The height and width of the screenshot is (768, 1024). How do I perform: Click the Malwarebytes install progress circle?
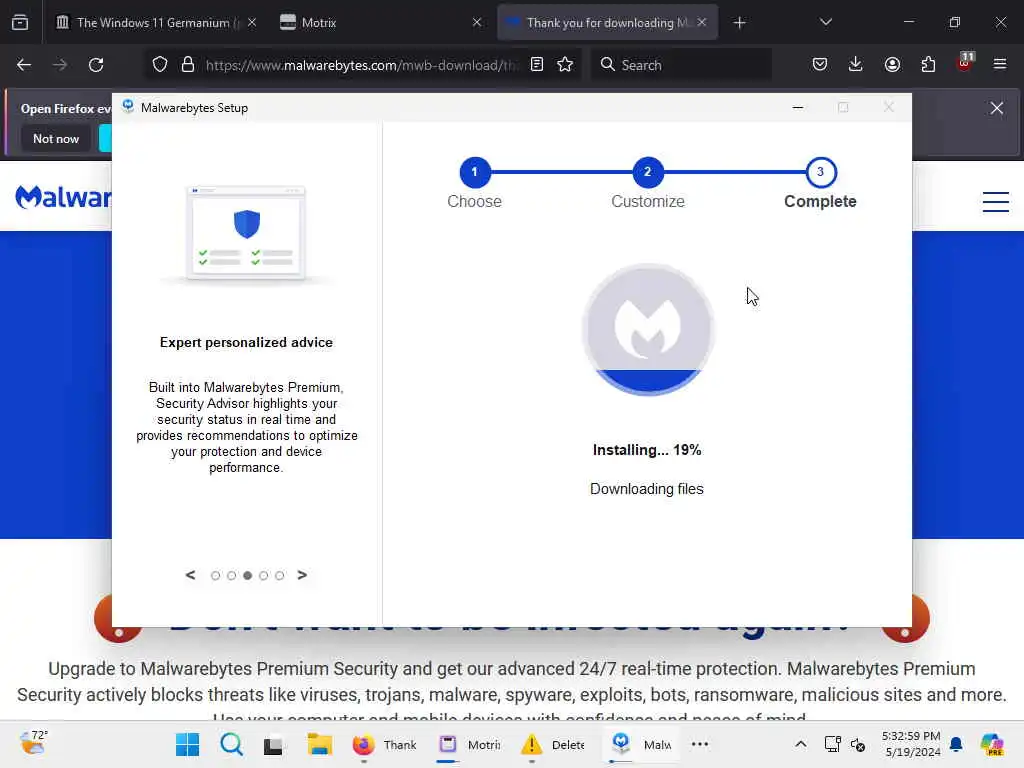coord(648,329)
